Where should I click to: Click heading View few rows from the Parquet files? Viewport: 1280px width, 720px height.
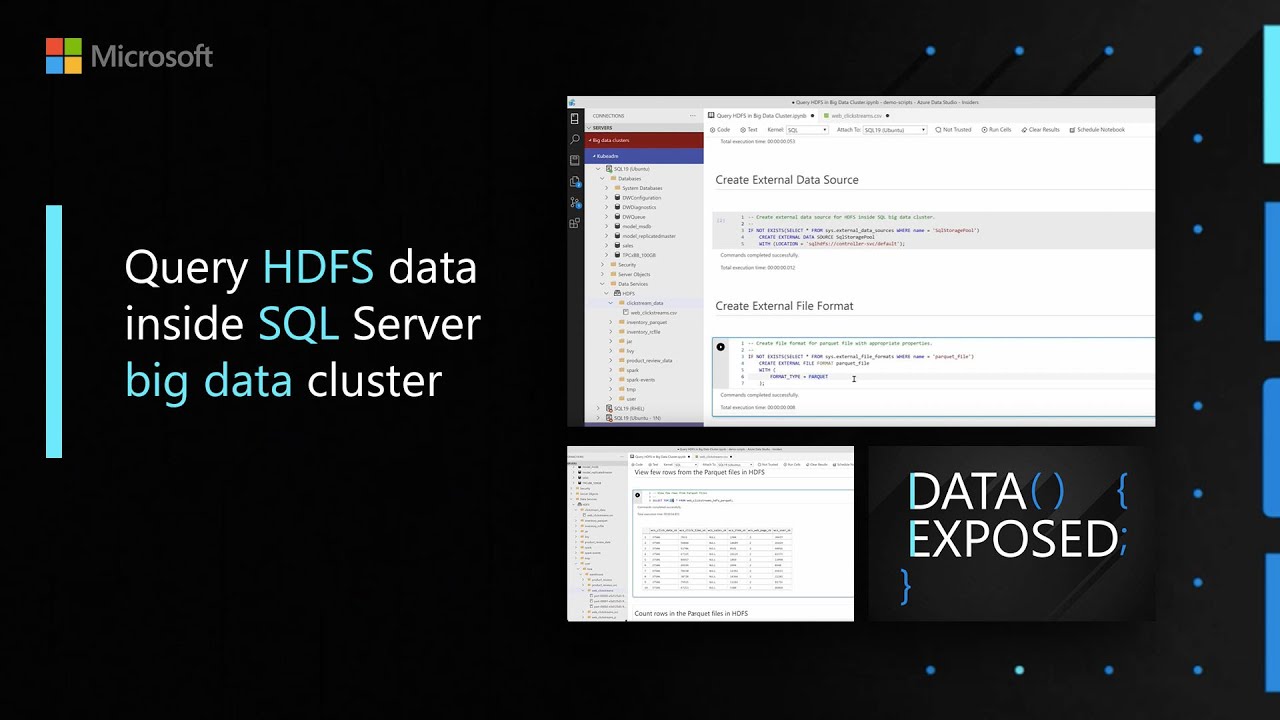[699, 472]
